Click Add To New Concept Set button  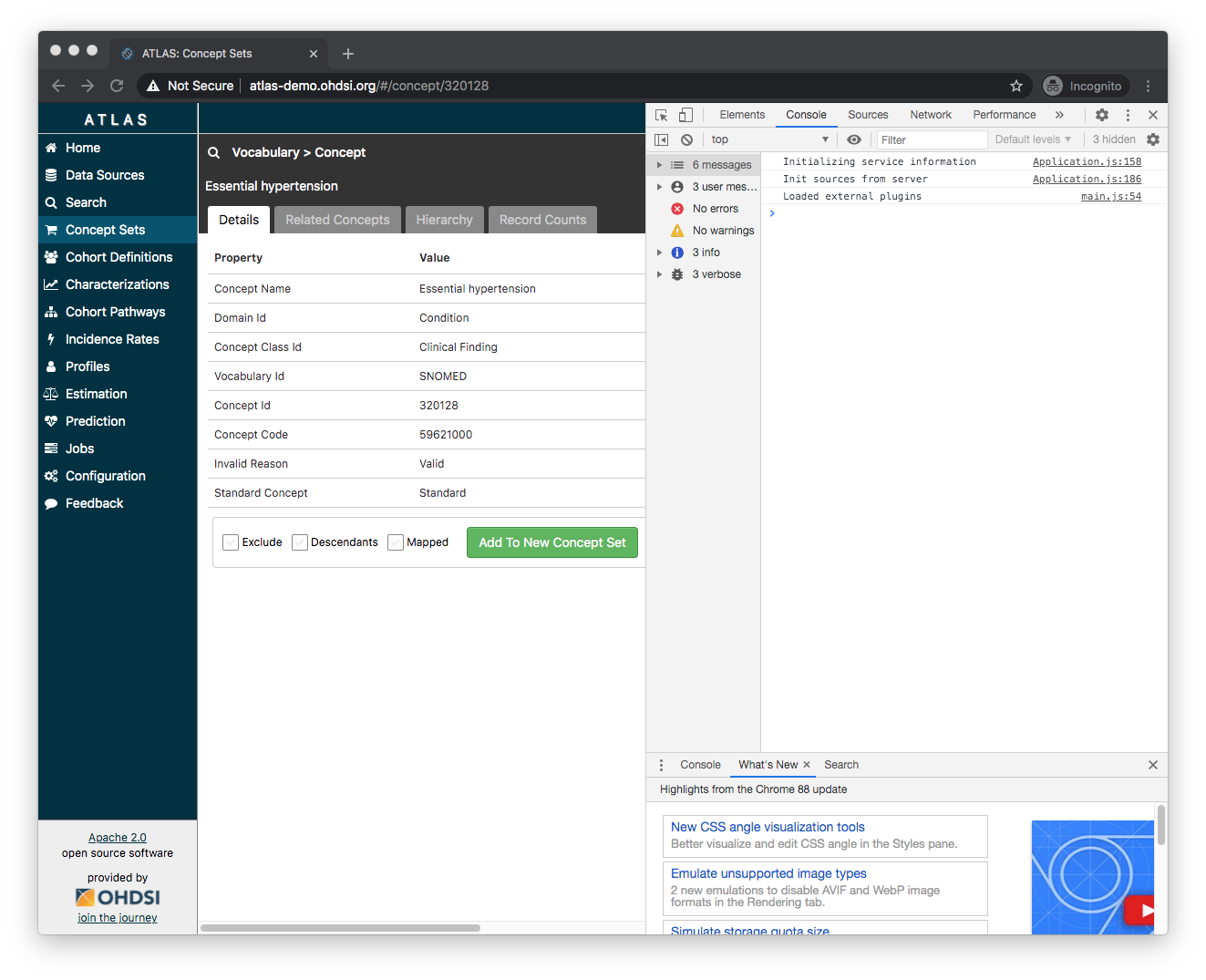click(552, 542)
